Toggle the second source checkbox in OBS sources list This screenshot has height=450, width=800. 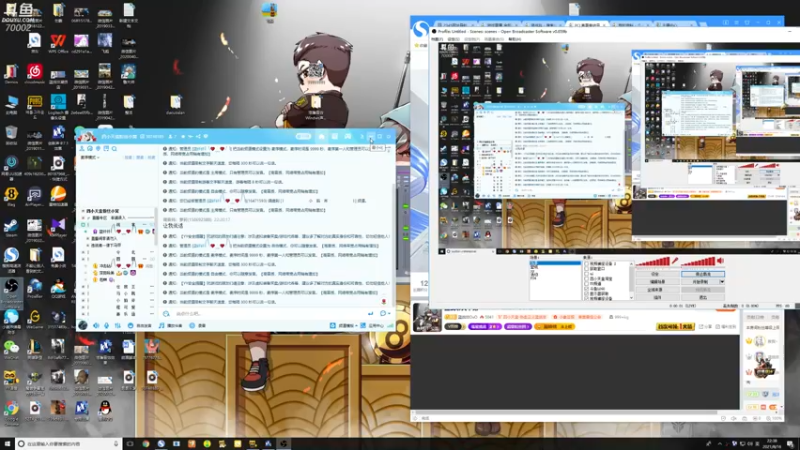[x=586, y=269]
